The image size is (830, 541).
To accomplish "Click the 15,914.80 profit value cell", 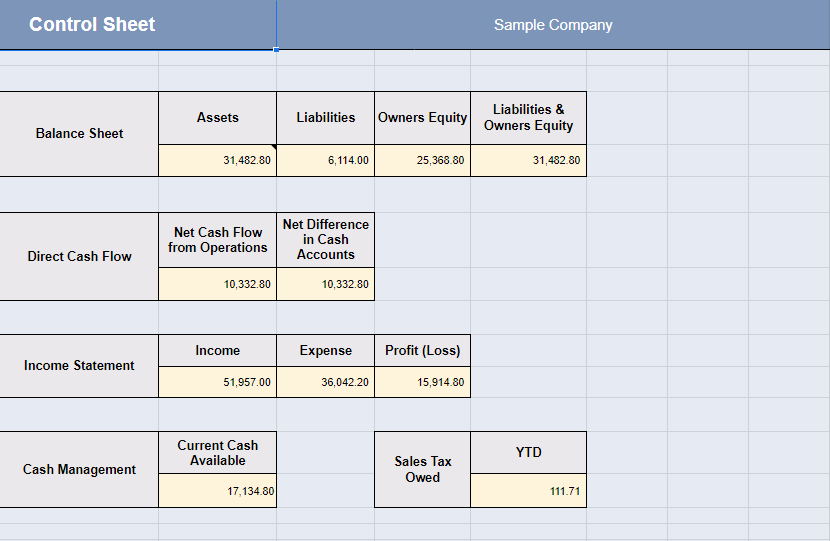I will [422, 382].
